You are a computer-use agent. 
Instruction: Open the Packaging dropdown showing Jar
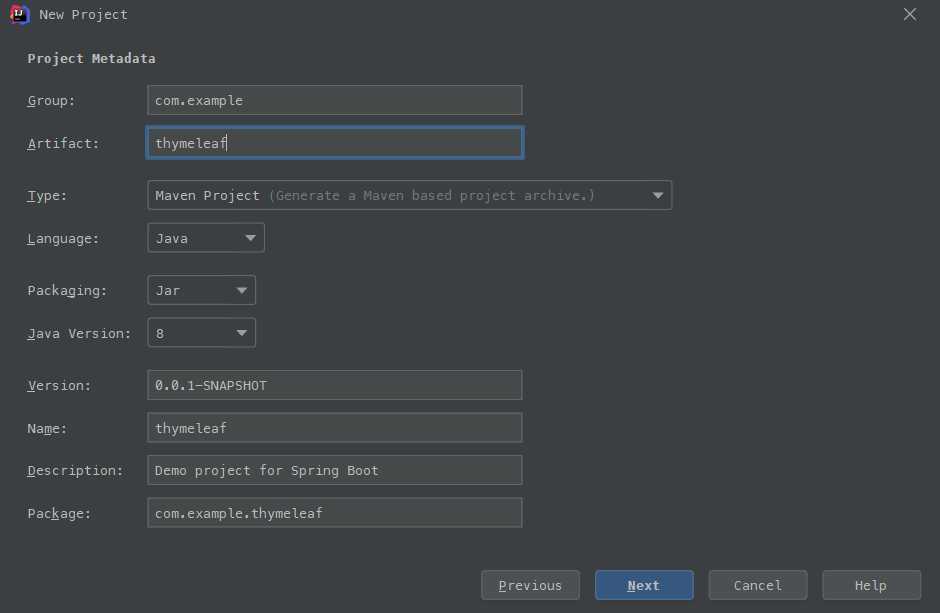coord(201,291)
